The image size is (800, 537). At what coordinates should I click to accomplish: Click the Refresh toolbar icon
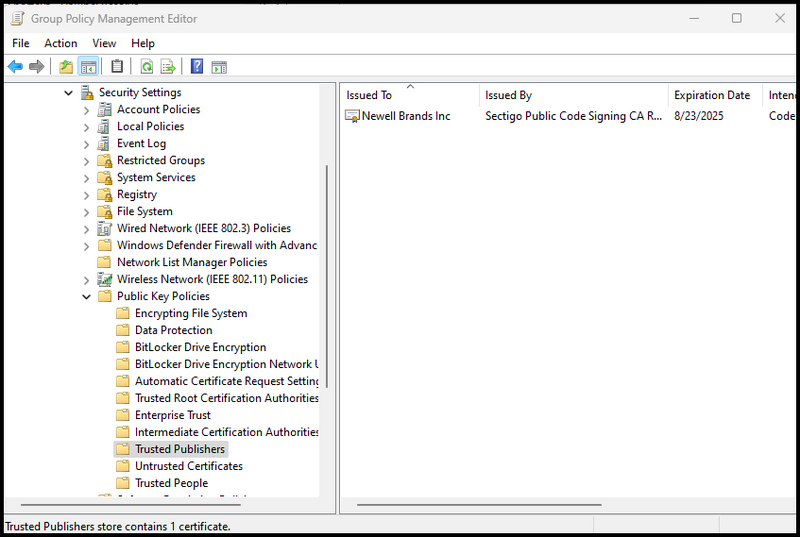(146, 67)
